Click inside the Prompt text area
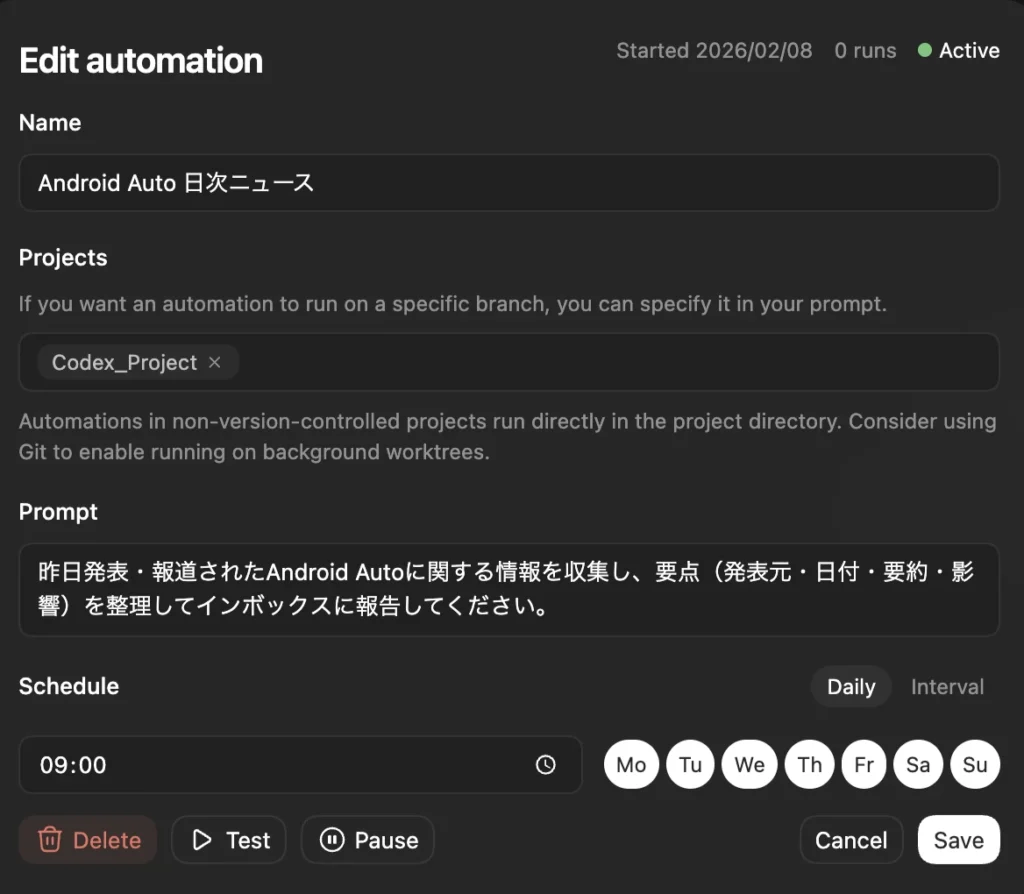 (x=508, y=590)
